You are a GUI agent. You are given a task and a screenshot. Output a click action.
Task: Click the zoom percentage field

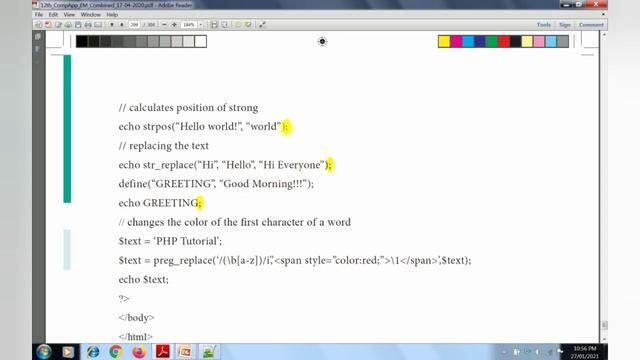click(x=189, y=25)
